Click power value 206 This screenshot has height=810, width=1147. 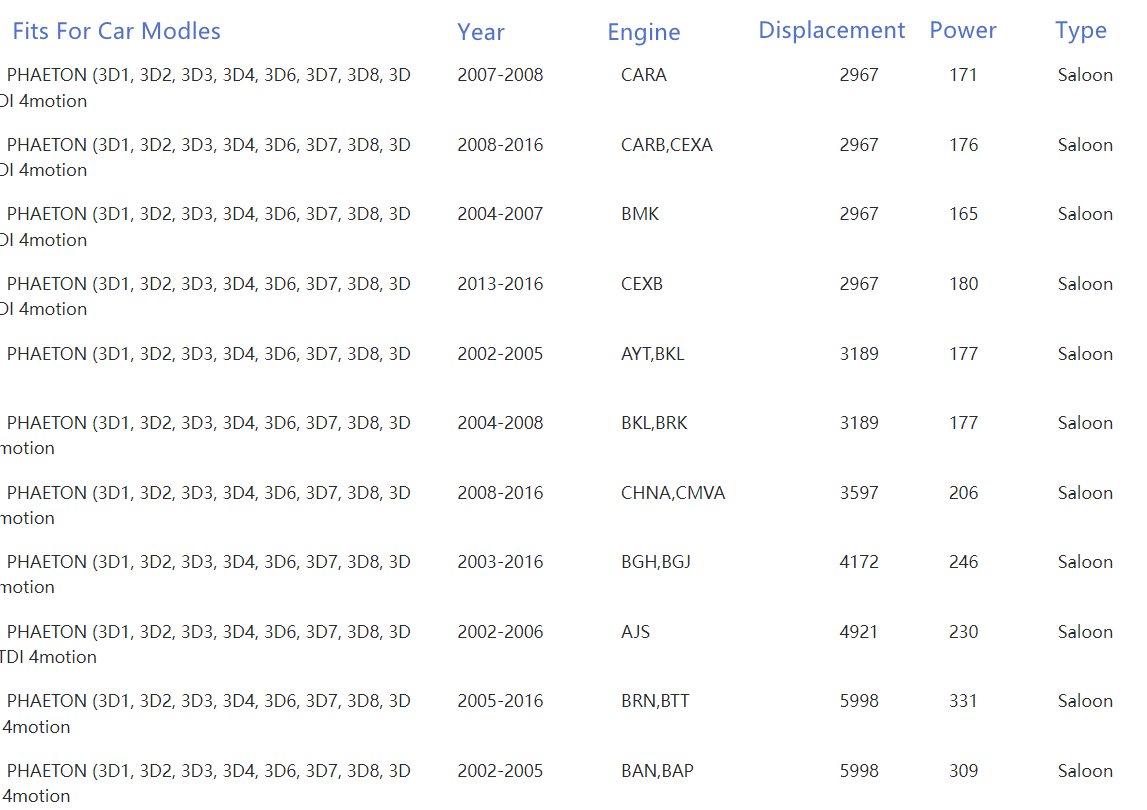click(x=963, y=493)
